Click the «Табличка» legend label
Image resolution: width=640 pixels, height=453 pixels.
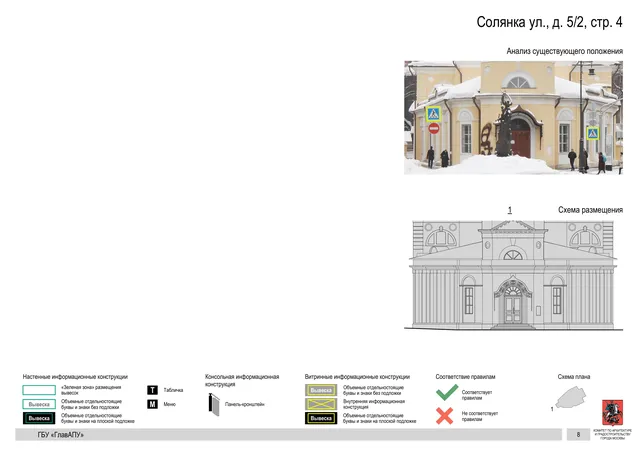pos(173,390)
